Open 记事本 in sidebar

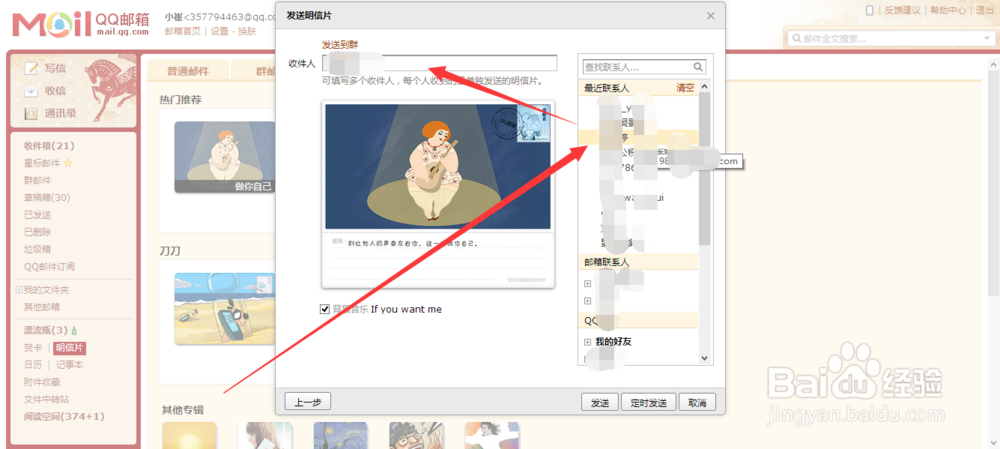pyautogui.click(x=70, y=365)
